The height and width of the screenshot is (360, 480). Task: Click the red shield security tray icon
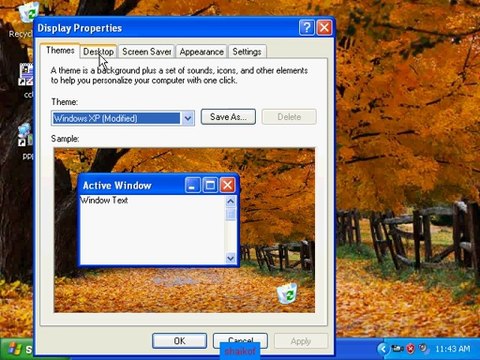411,349
